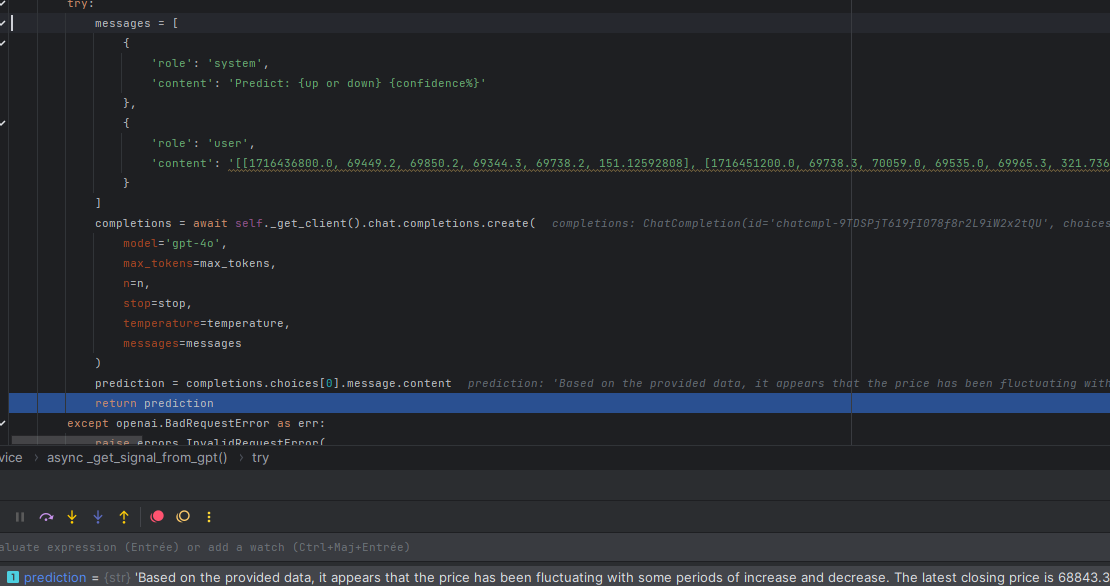This screenshot has height=586, width=1110.
Task: Click the Resume Program pause icon
Action: (x=19, y=516)
